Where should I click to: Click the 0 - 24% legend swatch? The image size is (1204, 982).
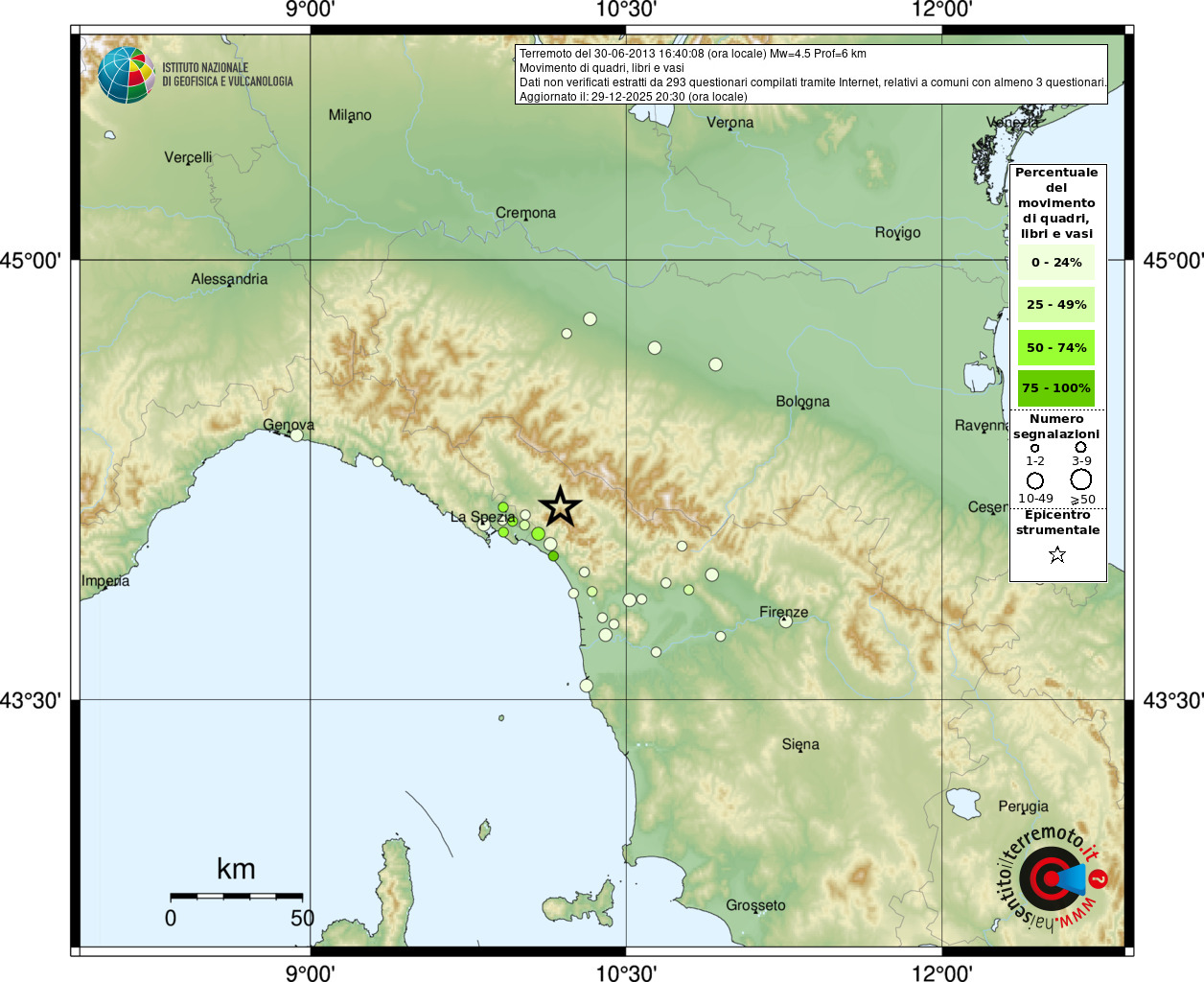(1056, 262)
